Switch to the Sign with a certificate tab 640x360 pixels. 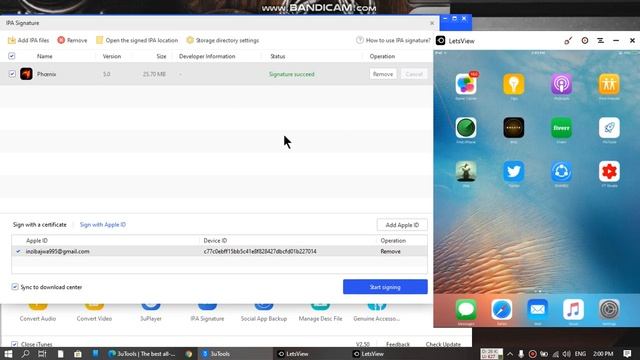(40, 224)
